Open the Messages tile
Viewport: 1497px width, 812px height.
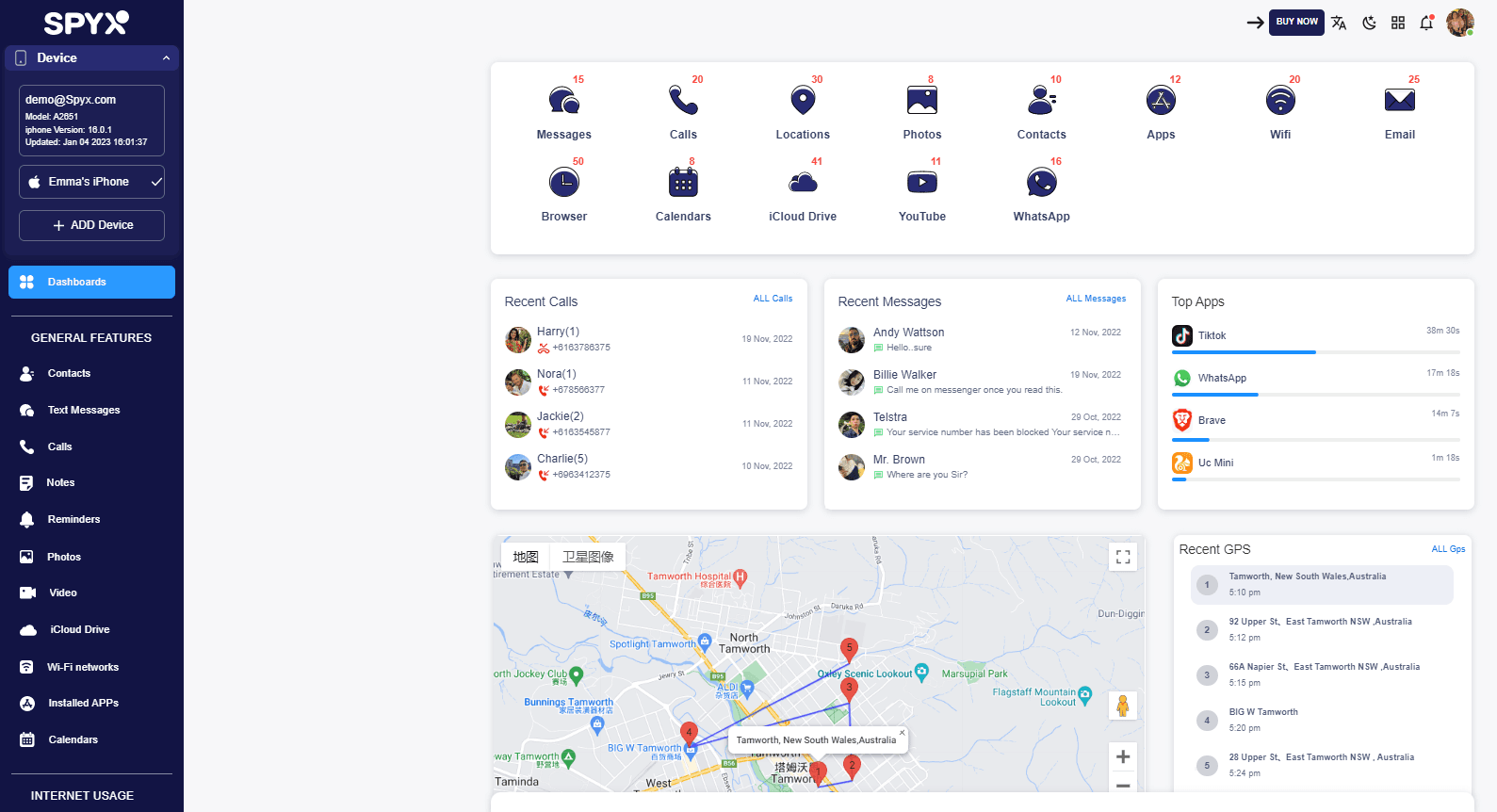click(x=563, y=108)
